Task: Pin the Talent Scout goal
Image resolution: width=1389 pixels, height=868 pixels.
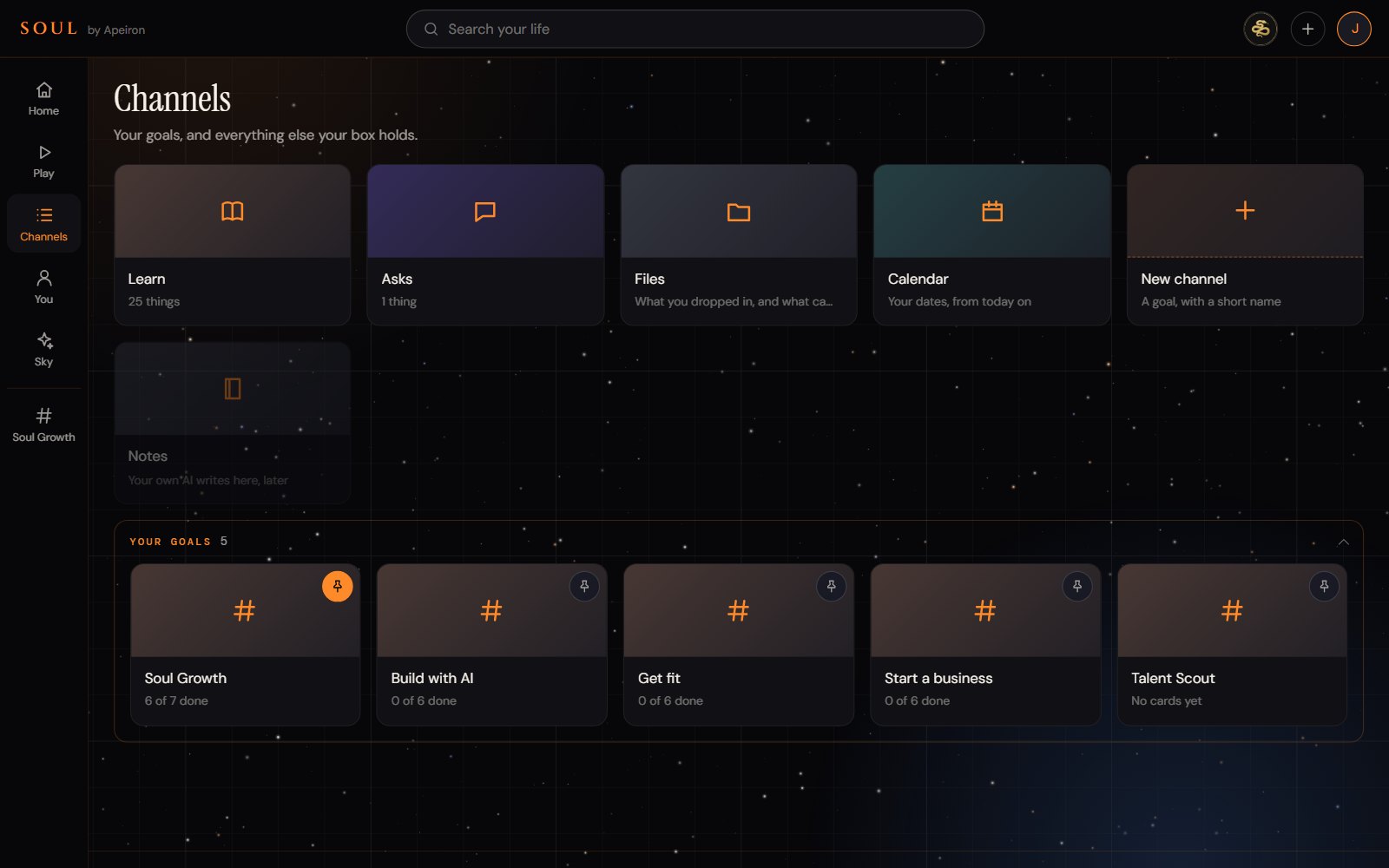Action: click(1324, 586)
